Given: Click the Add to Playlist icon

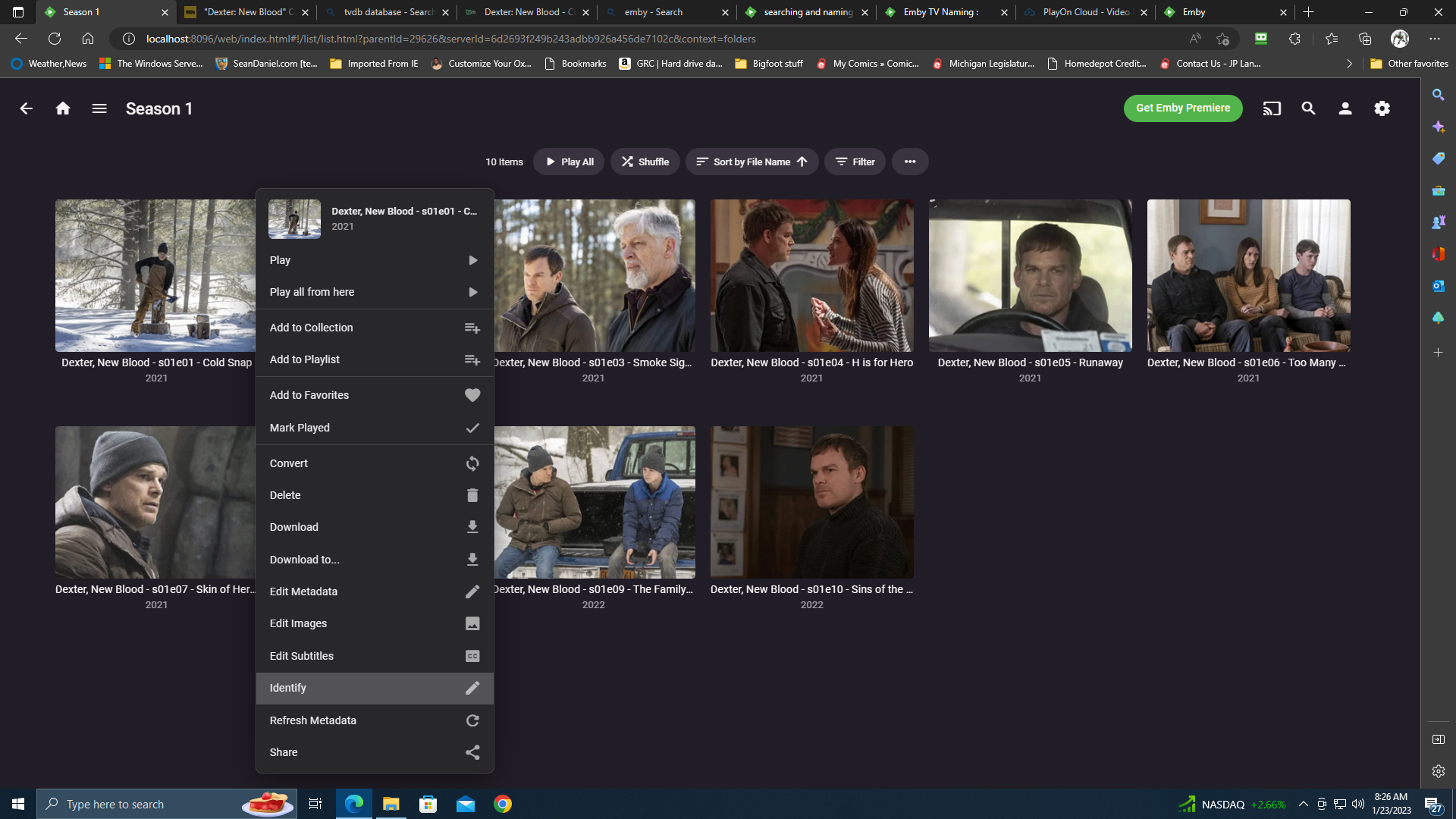Looking at the screenshot, I should [472, 359].
